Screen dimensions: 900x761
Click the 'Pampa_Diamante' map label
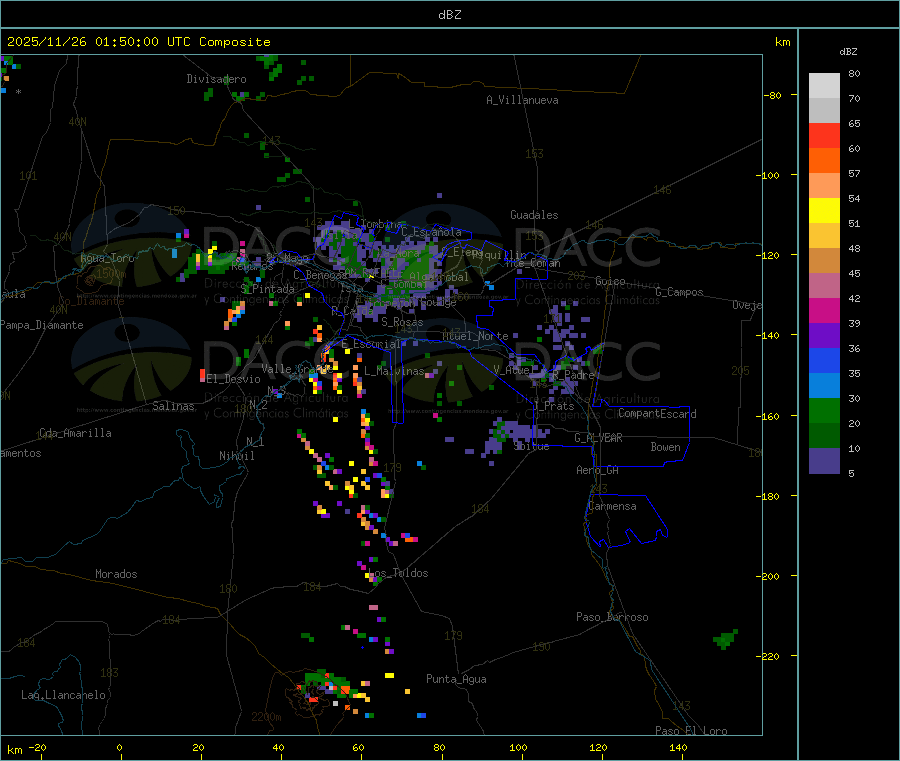(x=42, y=325)
